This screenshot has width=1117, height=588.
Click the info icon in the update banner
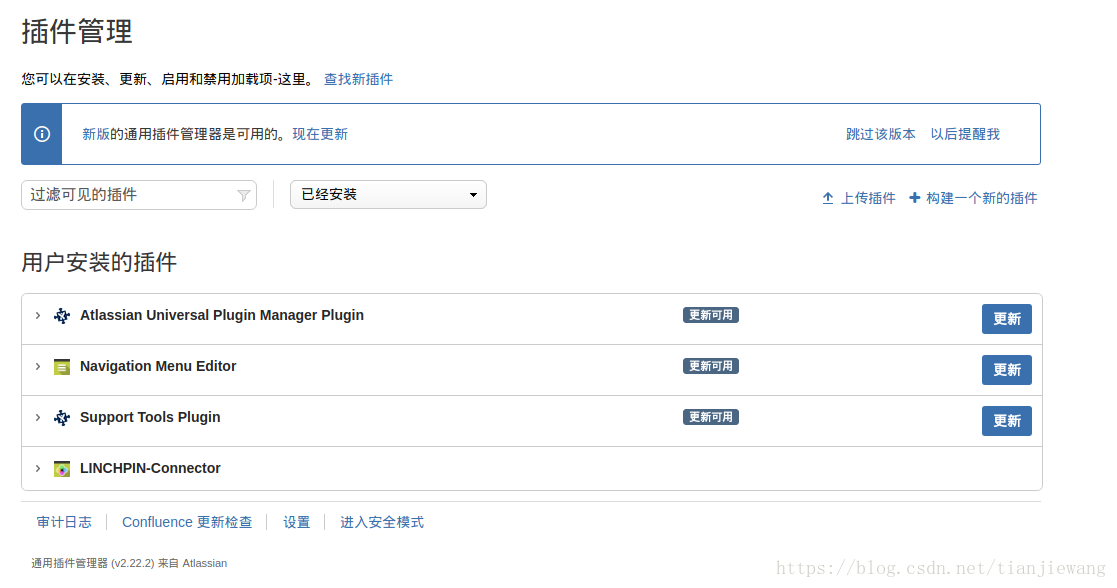pyautogui.click(x=42, y=134)
